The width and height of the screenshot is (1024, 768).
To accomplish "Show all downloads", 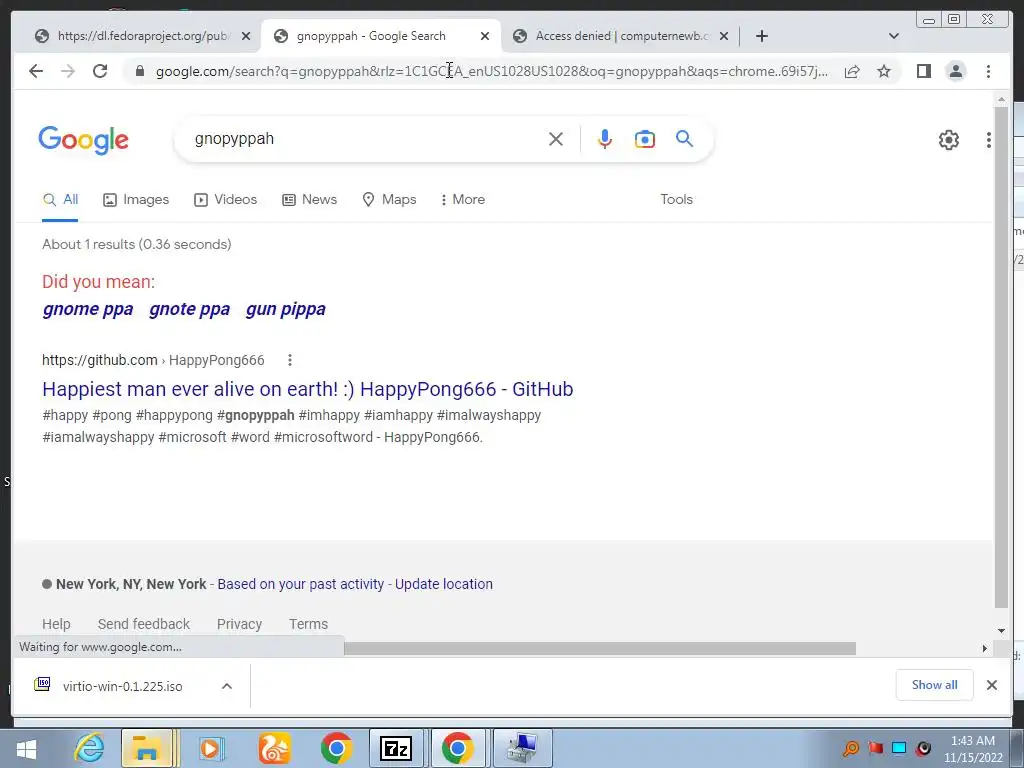I will click(x=935, y=684).
